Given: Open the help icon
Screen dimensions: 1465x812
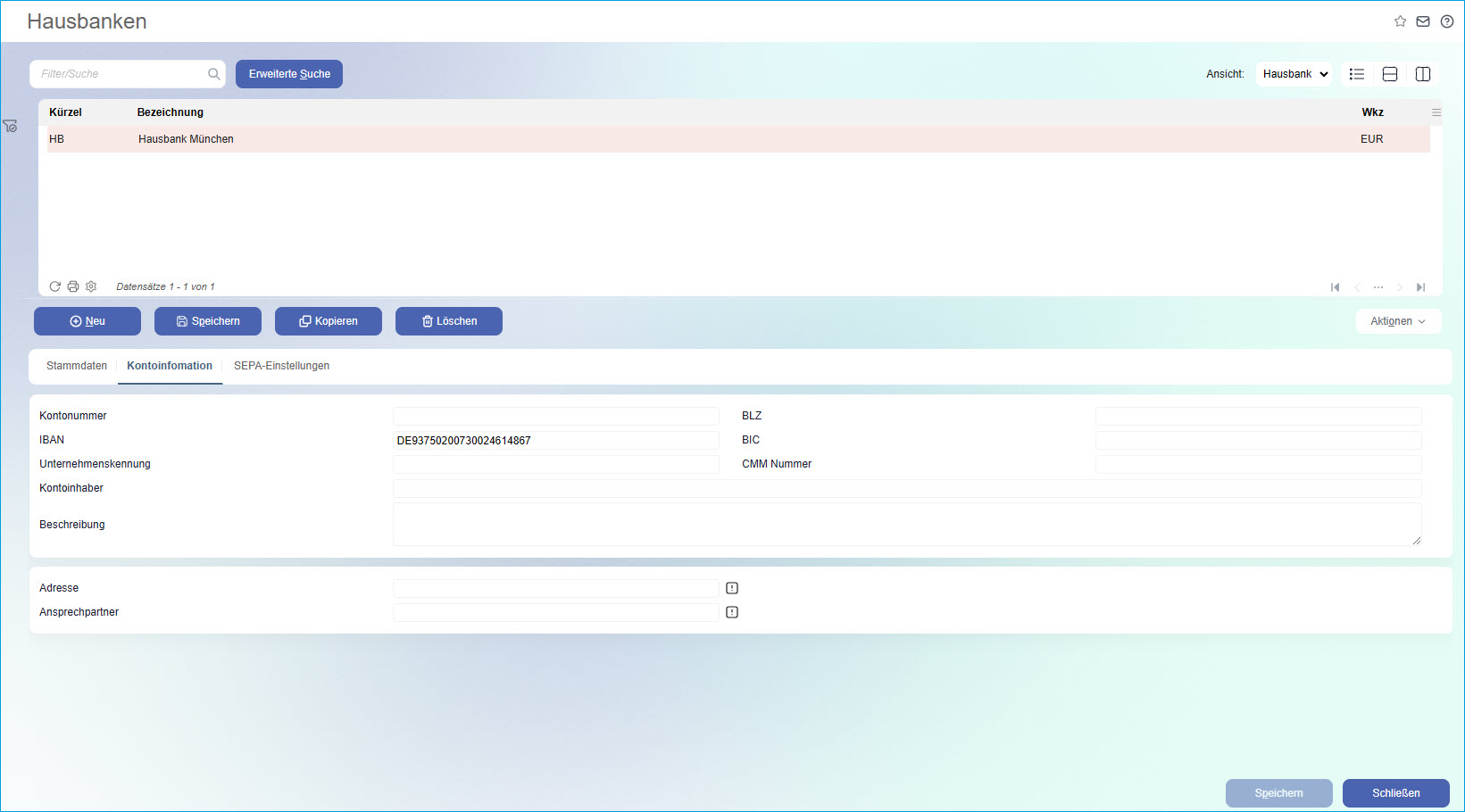Looking at the screenshot, I should tap(1447, 21).
